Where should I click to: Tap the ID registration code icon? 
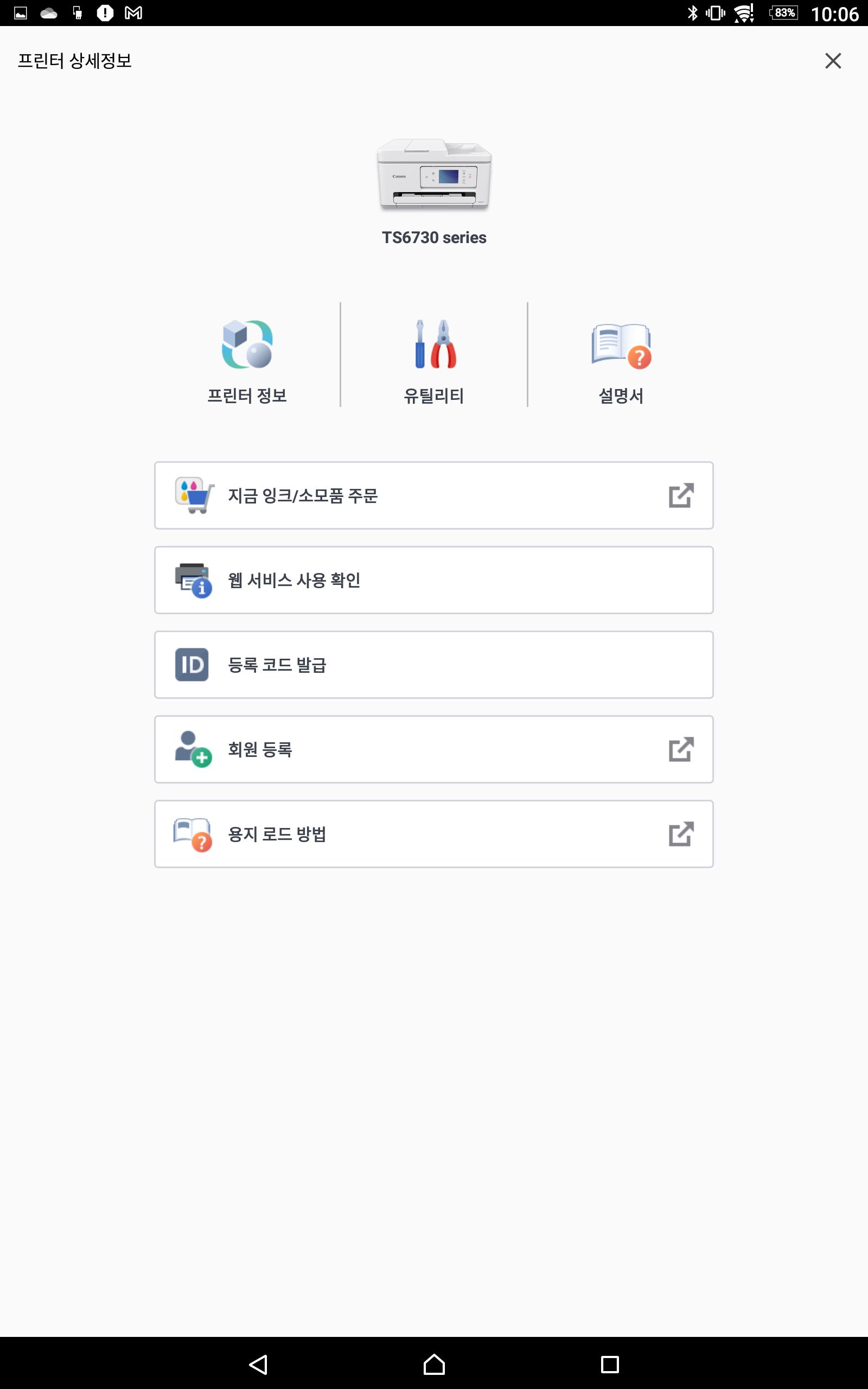(x=192, y=665)
